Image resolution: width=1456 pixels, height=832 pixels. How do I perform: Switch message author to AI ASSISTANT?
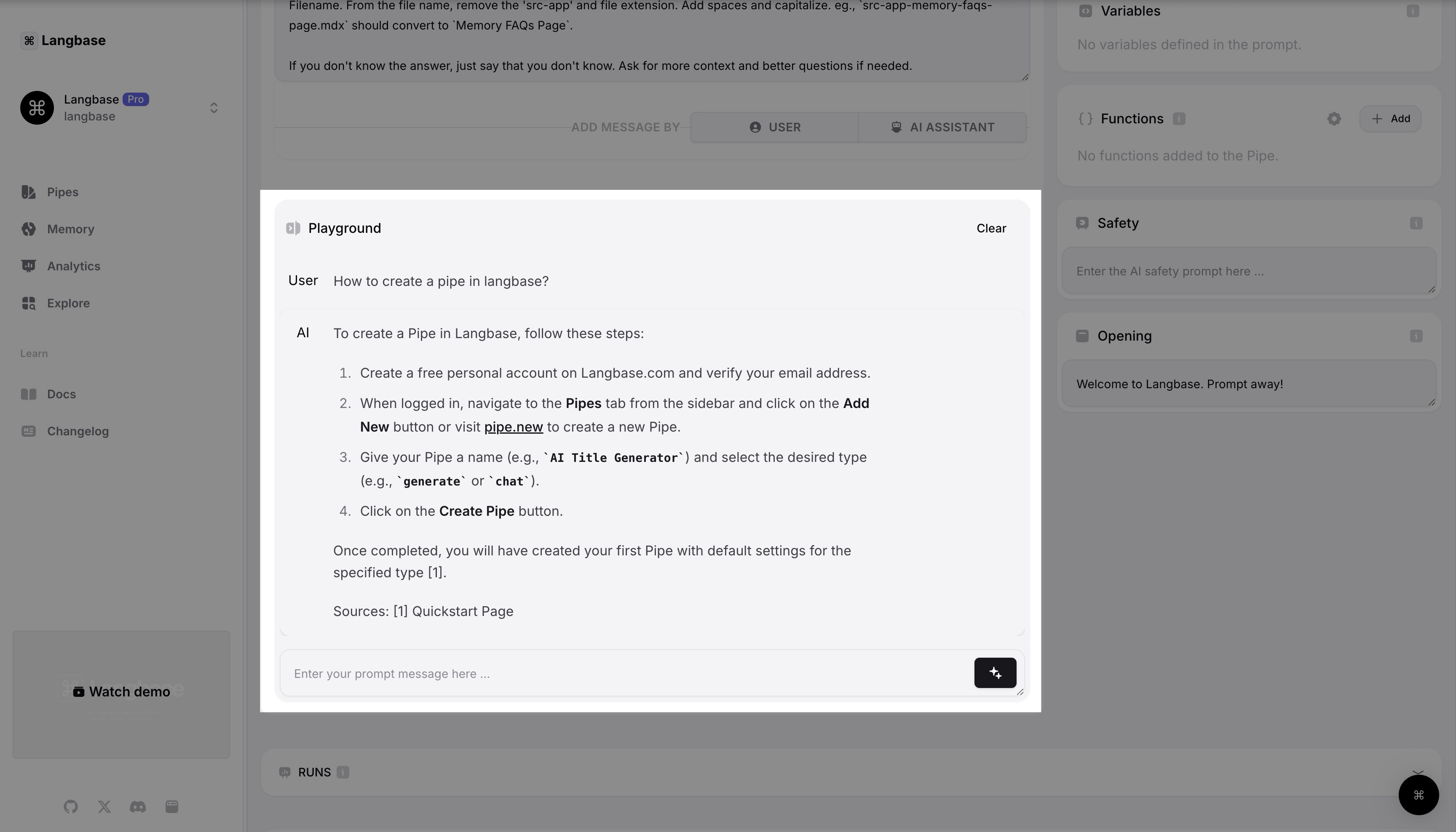coord(942,127)
